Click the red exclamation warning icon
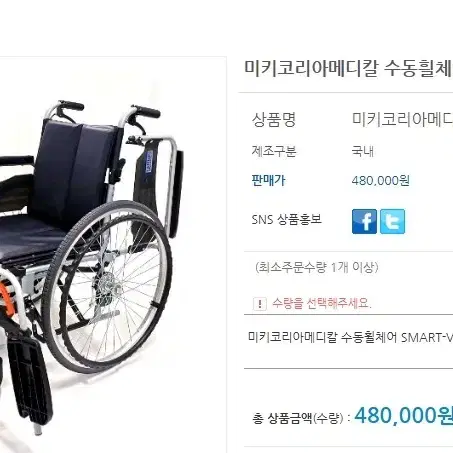Image resolution: width=453 pixels, height=453 pixels. (x=260, y=304)
